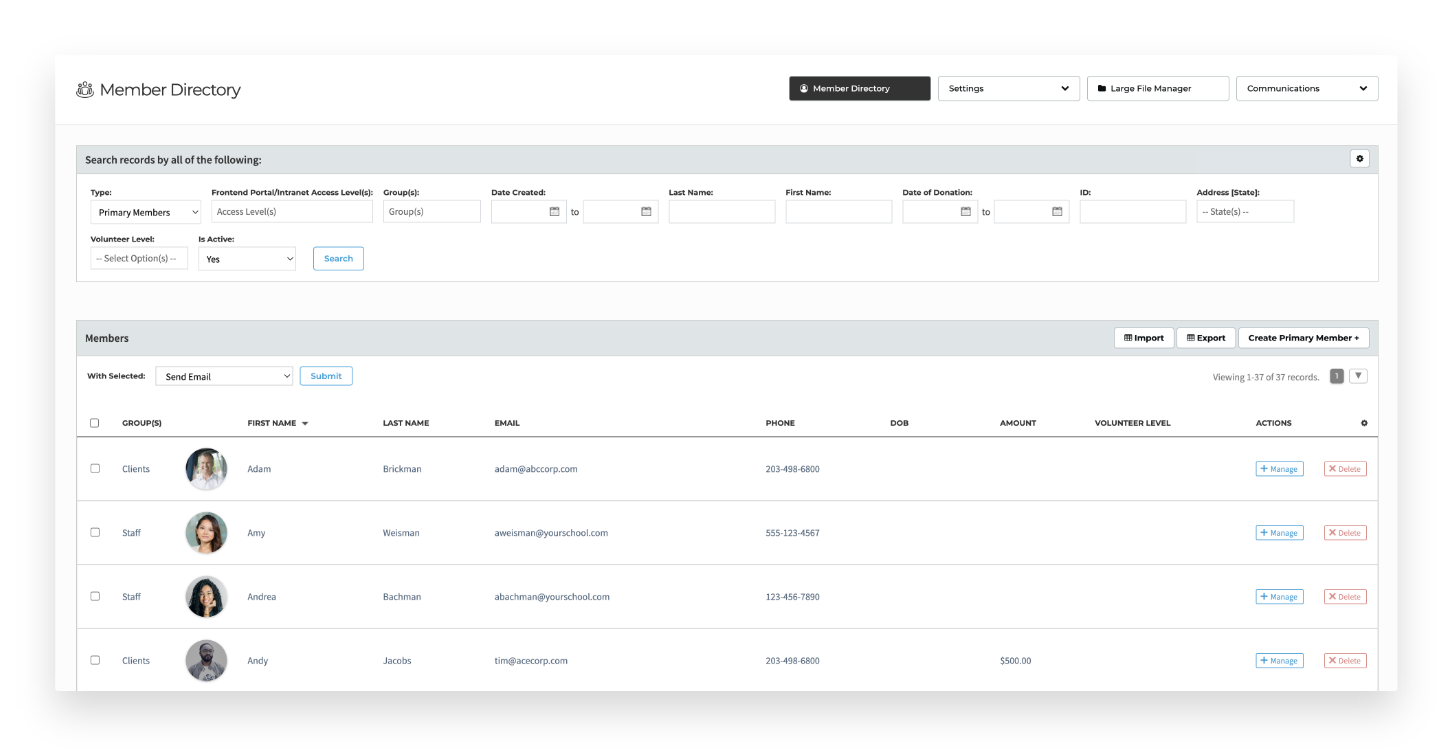Click the Export spreadsheet icon

coord(1191,337)
